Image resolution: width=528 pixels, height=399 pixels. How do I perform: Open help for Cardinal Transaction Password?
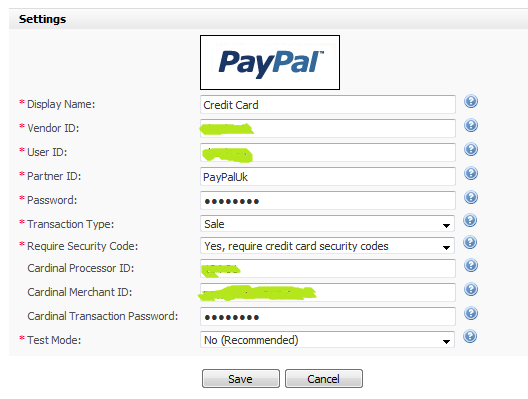click(x=471, y=313)
